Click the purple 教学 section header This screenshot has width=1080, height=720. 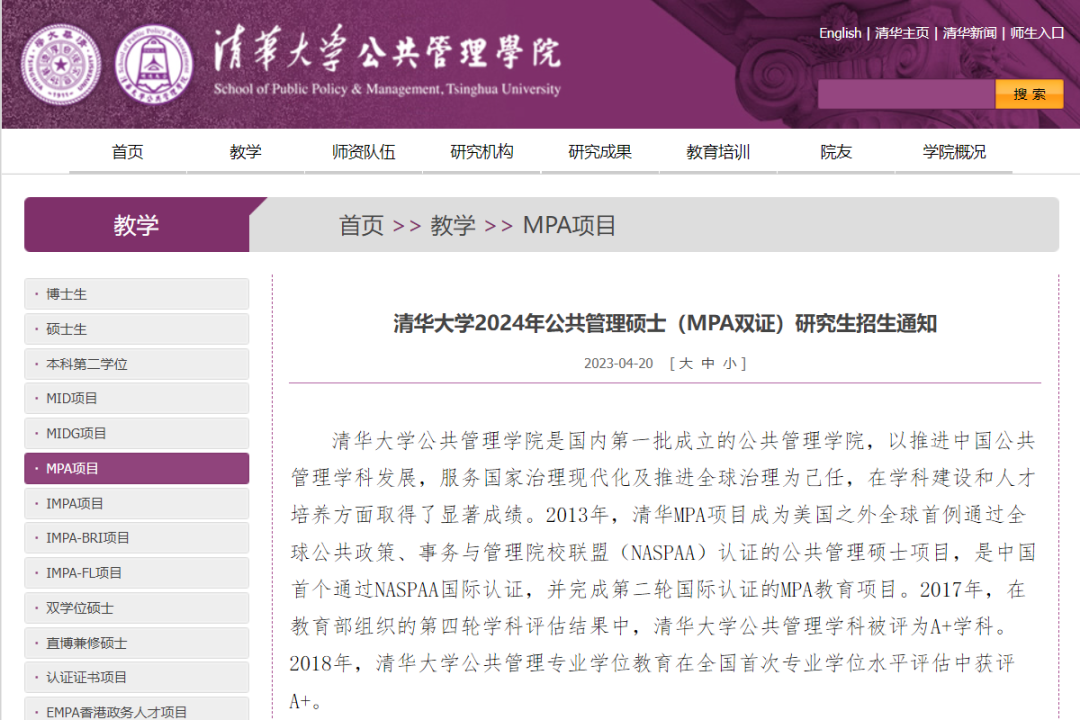pos(136,225)
